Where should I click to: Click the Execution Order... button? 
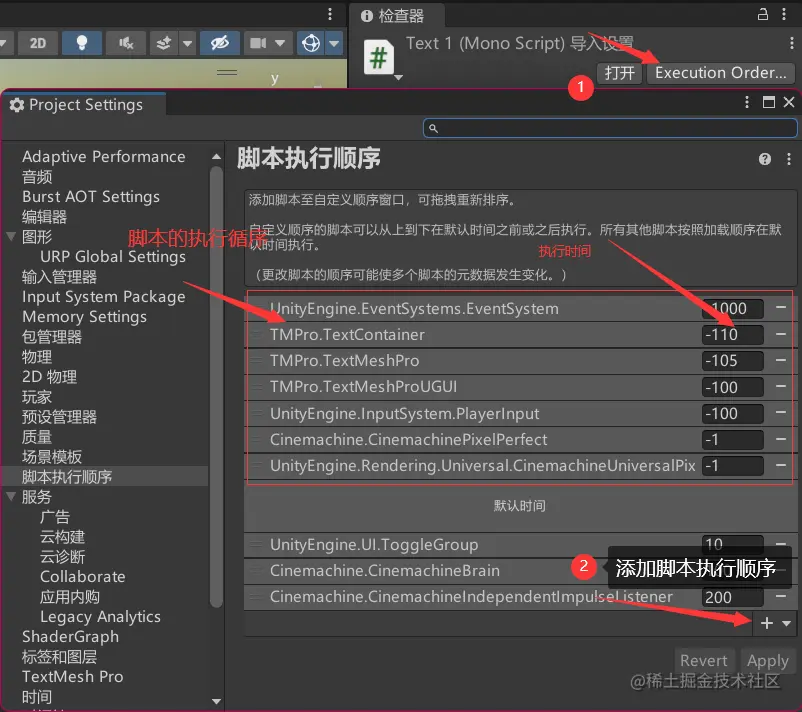pyautogui.click(x=721, y=73)
